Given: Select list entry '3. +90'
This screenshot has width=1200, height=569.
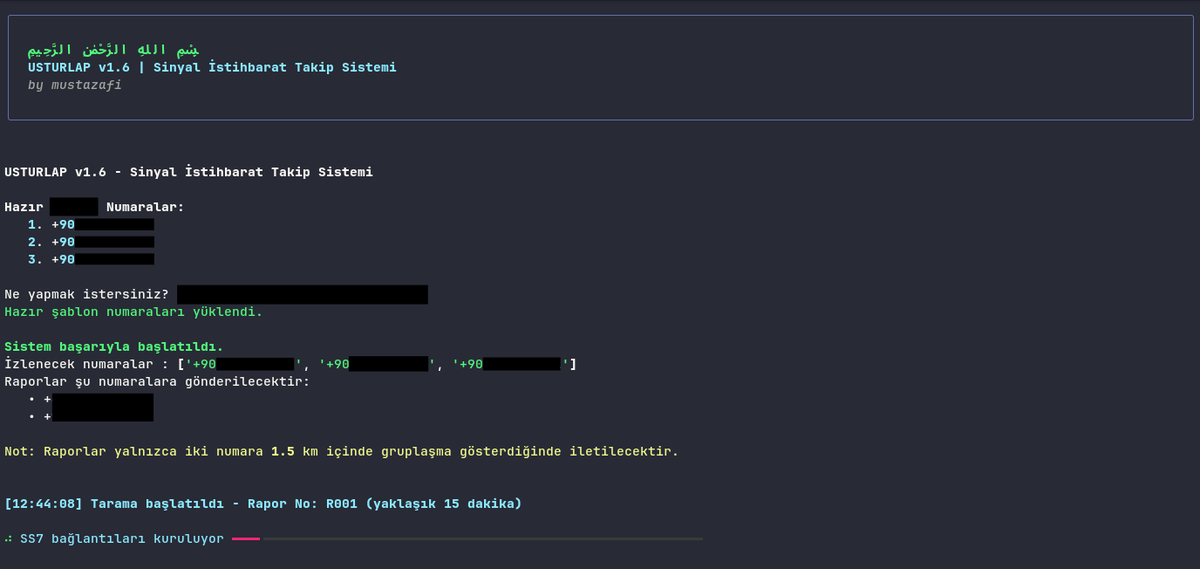Looking at the screenshot, I should [91, 259].
